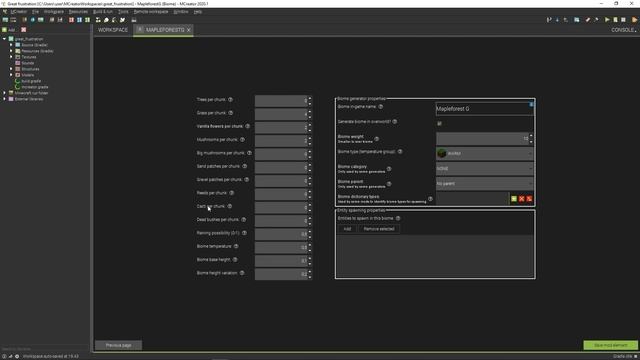This screenshot has height=360, width=640.
Task: Close the MAPLEFORESTG tab
Action: point(189,30)
